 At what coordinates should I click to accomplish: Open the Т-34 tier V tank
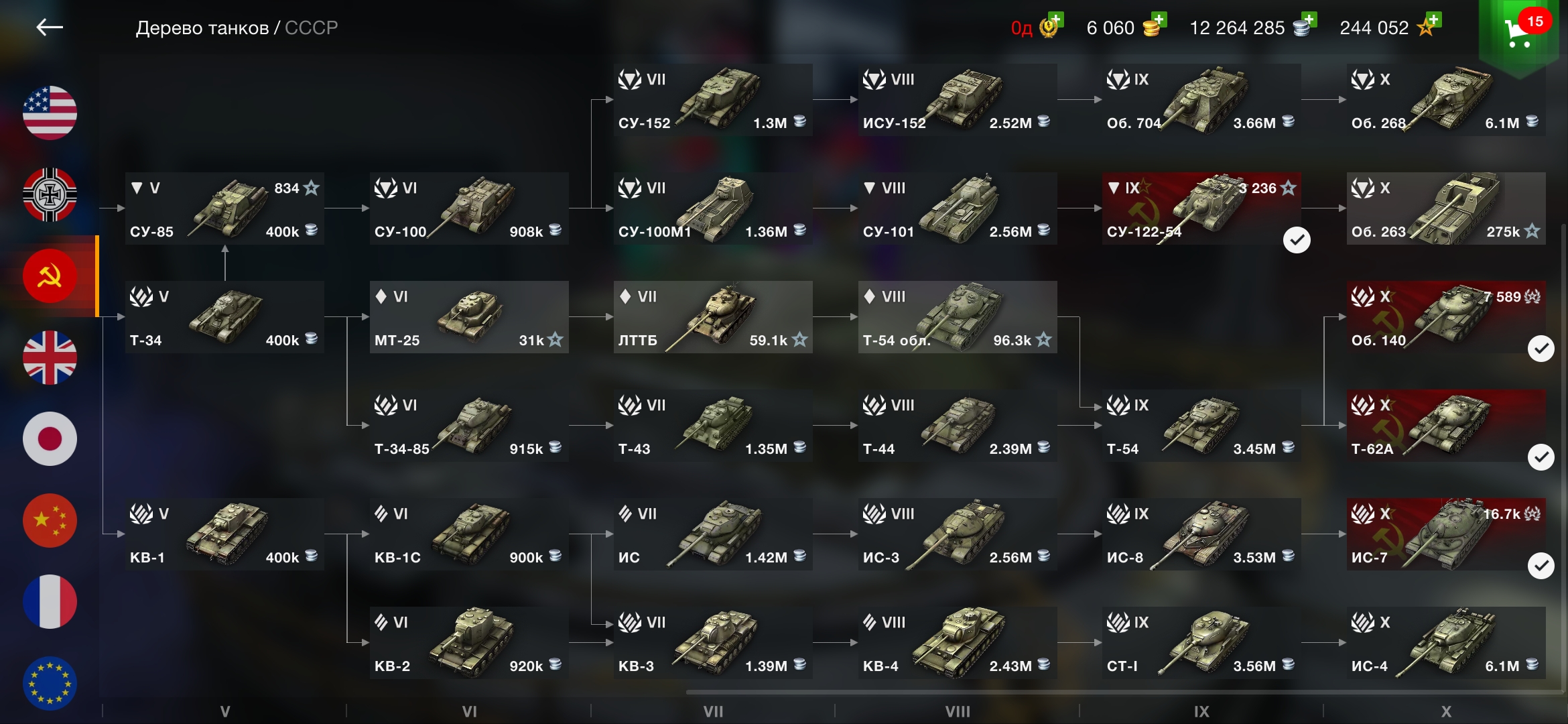[224, 317]
